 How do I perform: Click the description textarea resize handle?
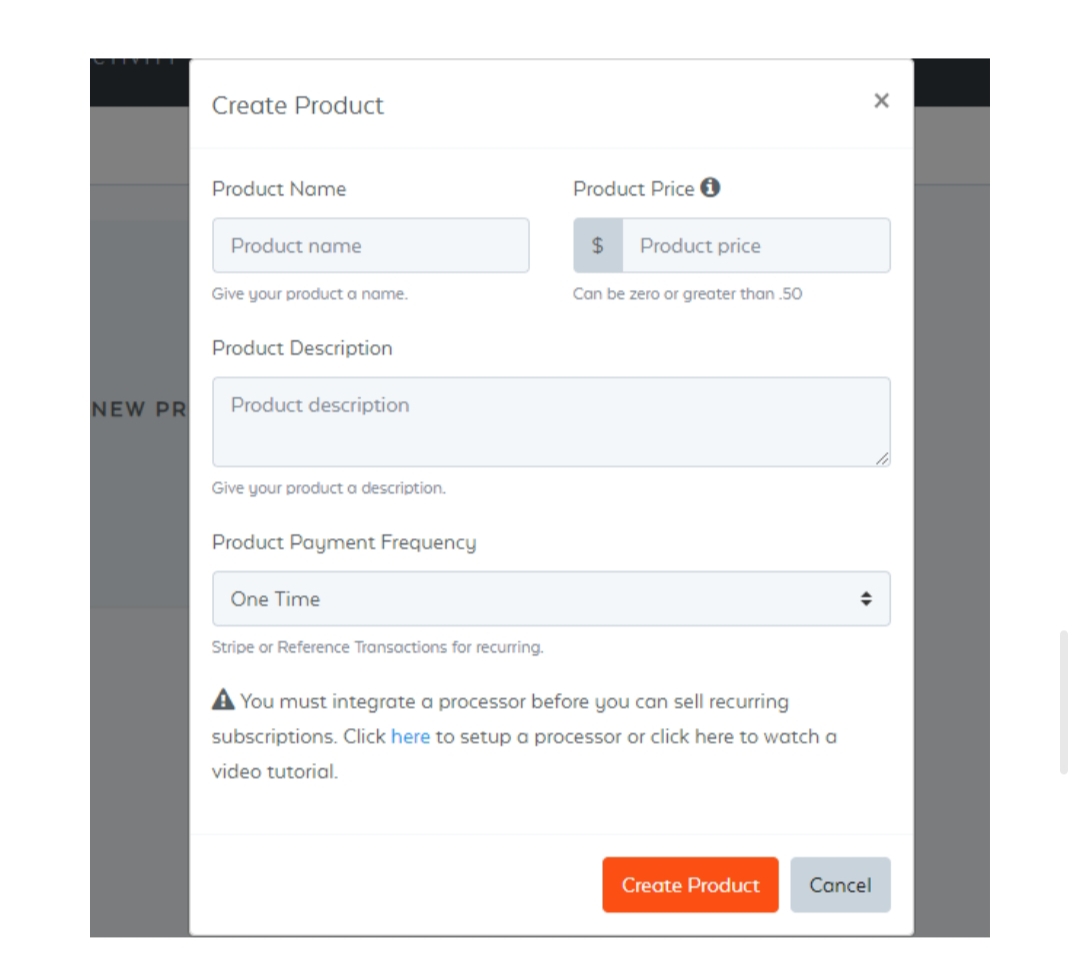tap(882, 458)
